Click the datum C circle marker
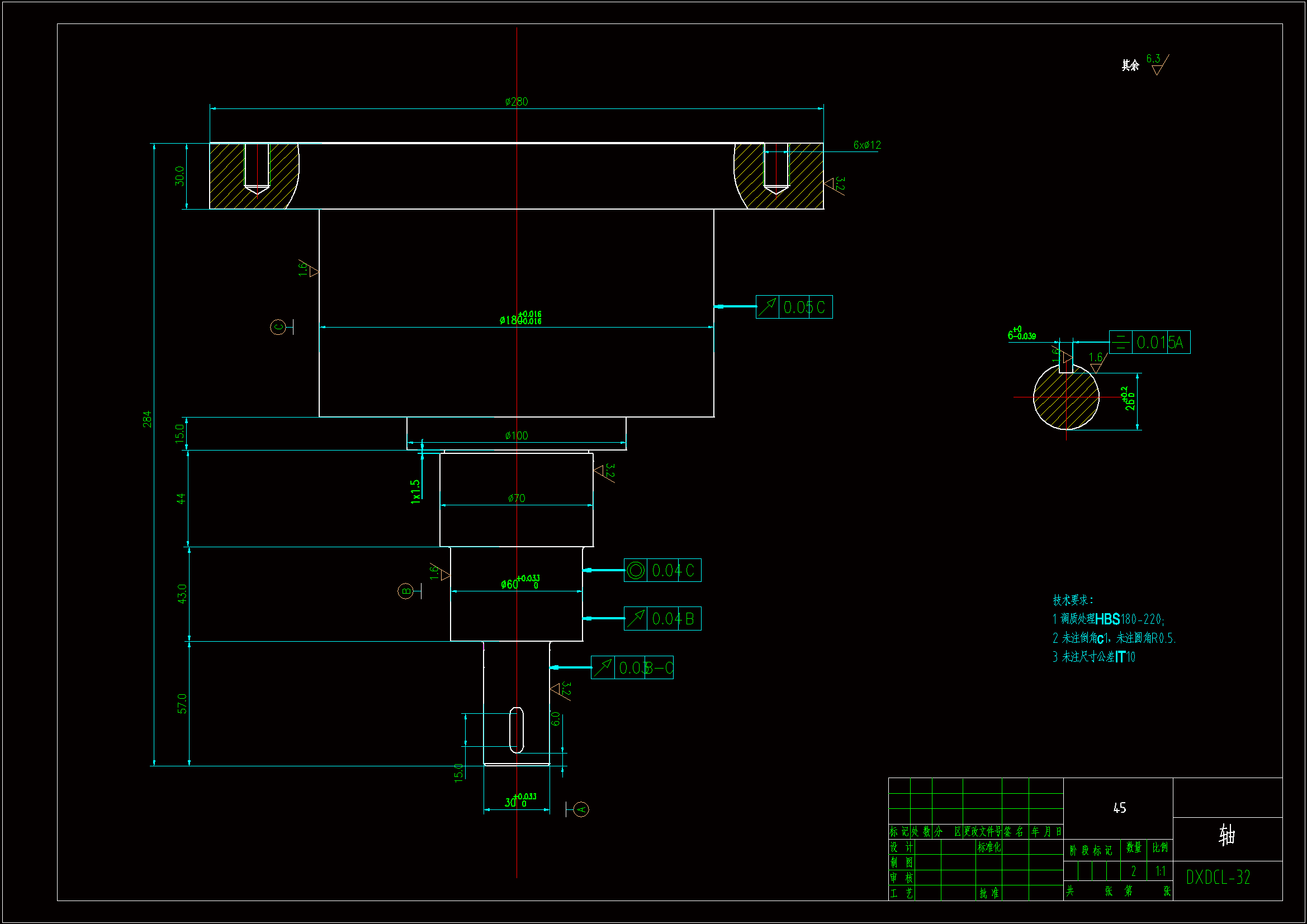This screenshot has height=924, width=1307. (x=278, y=327)
